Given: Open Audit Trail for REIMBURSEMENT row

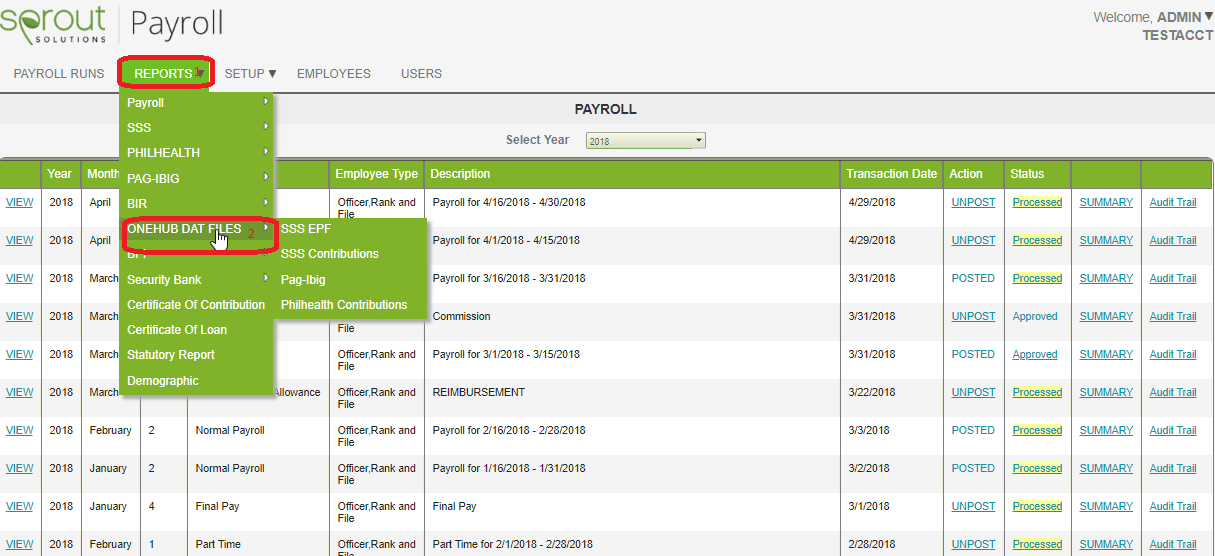Looking at the screenshot, I should pos(1173,392).
